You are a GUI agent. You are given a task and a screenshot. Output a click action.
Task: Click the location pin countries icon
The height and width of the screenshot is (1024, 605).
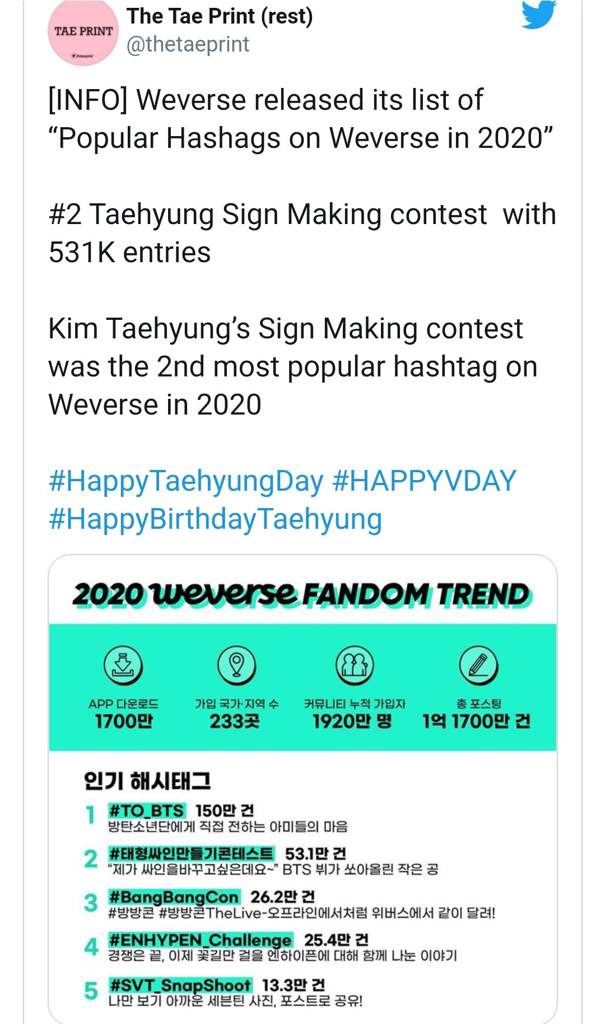point(237,665)
